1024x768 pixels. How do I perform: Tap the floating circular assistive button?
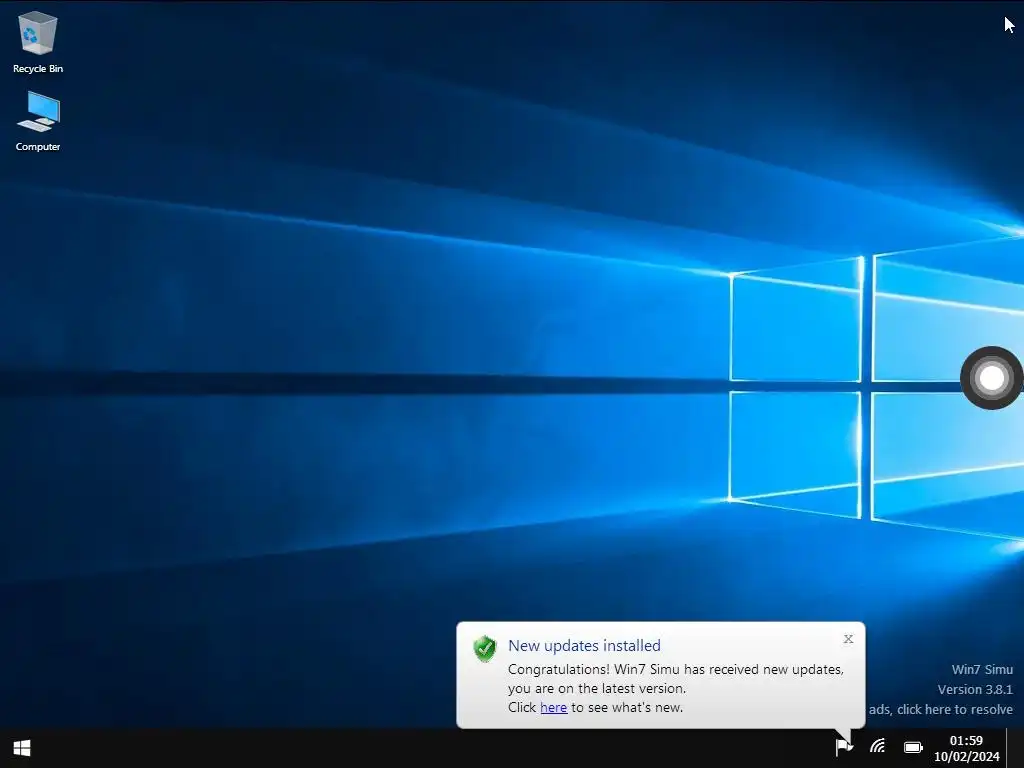click(x=991, y=378)
